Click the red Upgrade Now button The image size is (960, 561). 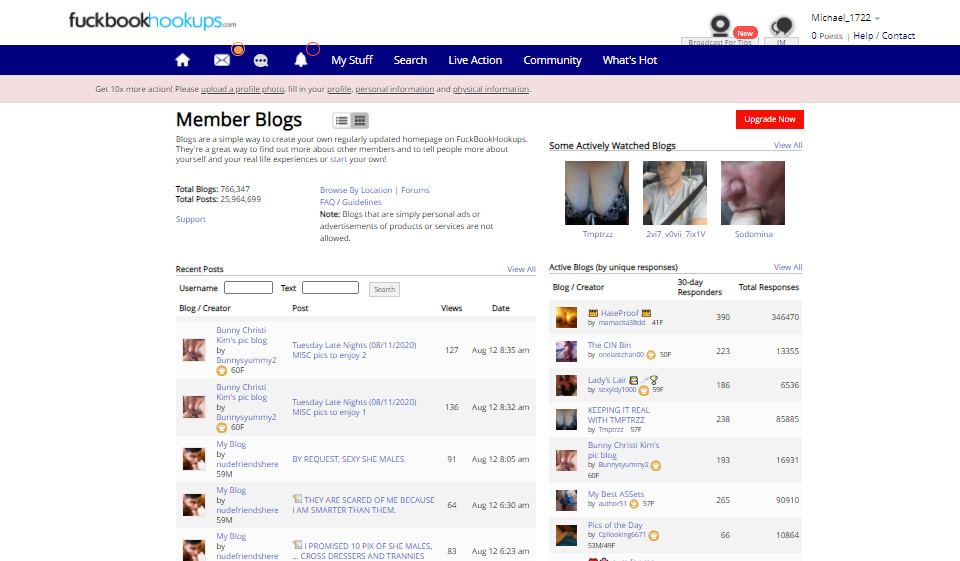pyautogui.click(x=769, y=119)
